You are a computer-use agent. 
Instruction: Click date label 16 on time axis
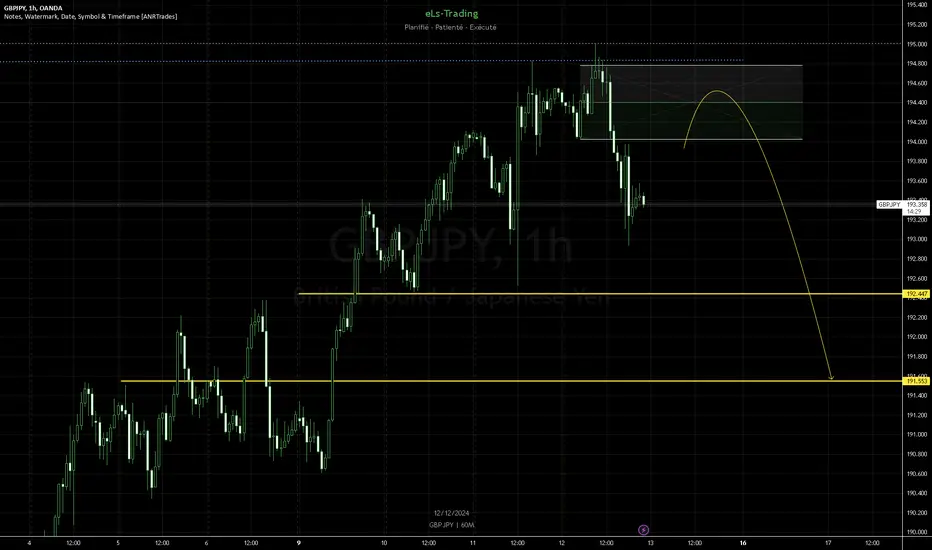point(743,543)
